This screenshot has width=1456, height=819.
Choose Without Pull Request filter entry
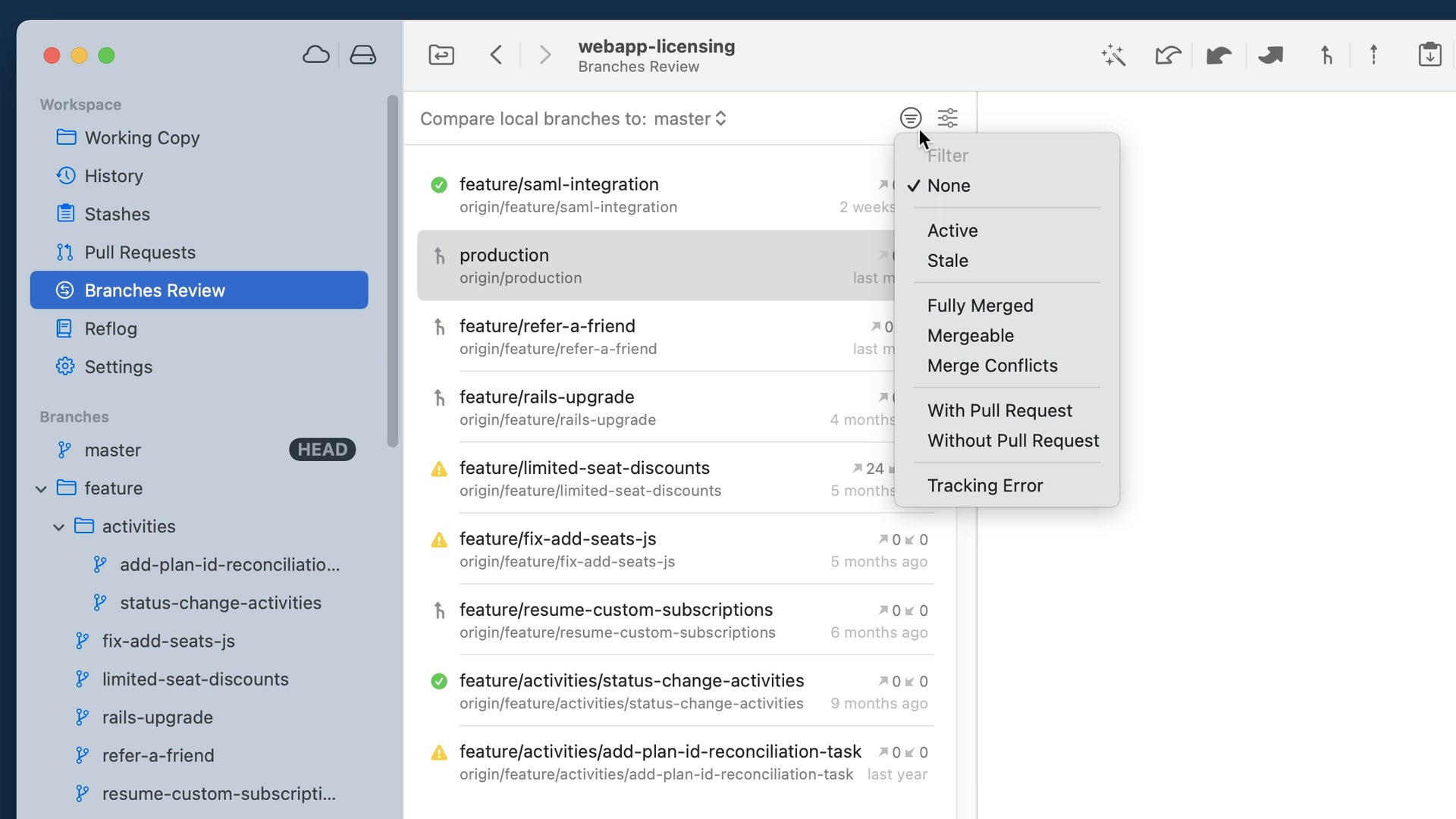[x=1012, y=441]
